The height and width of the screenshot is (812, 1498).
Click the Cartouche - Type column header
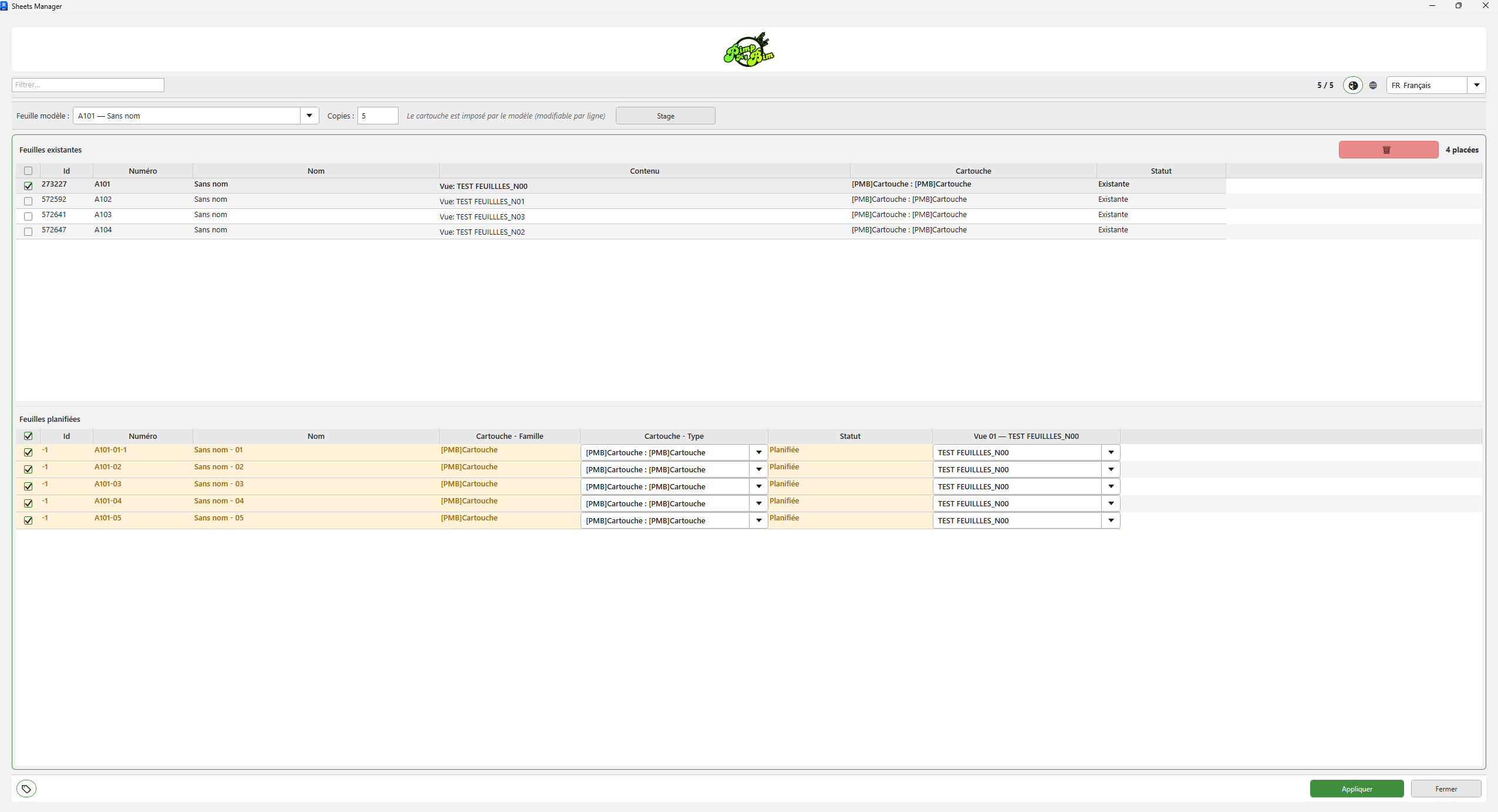pyautogui.click(x=674, y=436)
